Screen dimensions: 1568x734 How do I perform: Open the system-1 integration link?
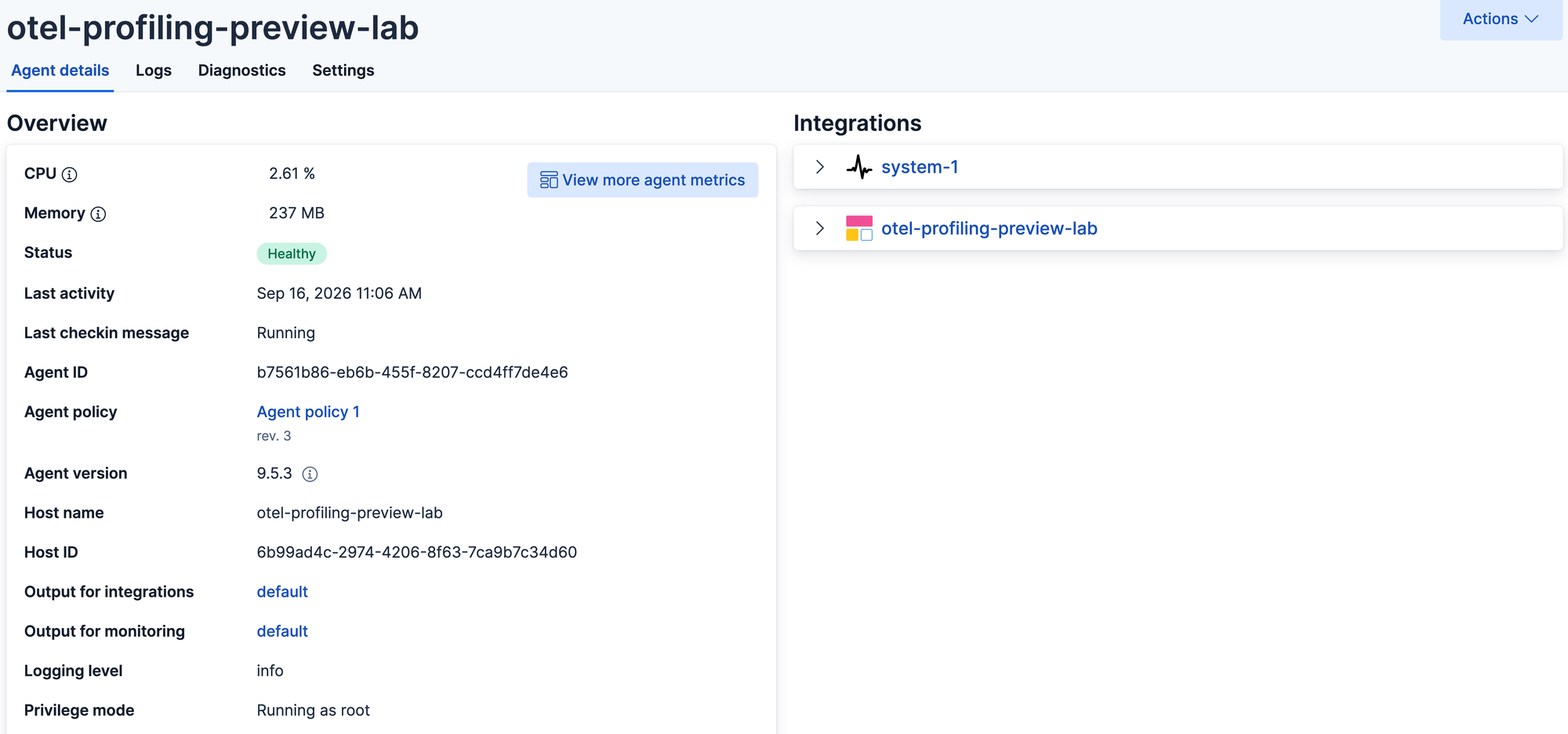(920, 167)
